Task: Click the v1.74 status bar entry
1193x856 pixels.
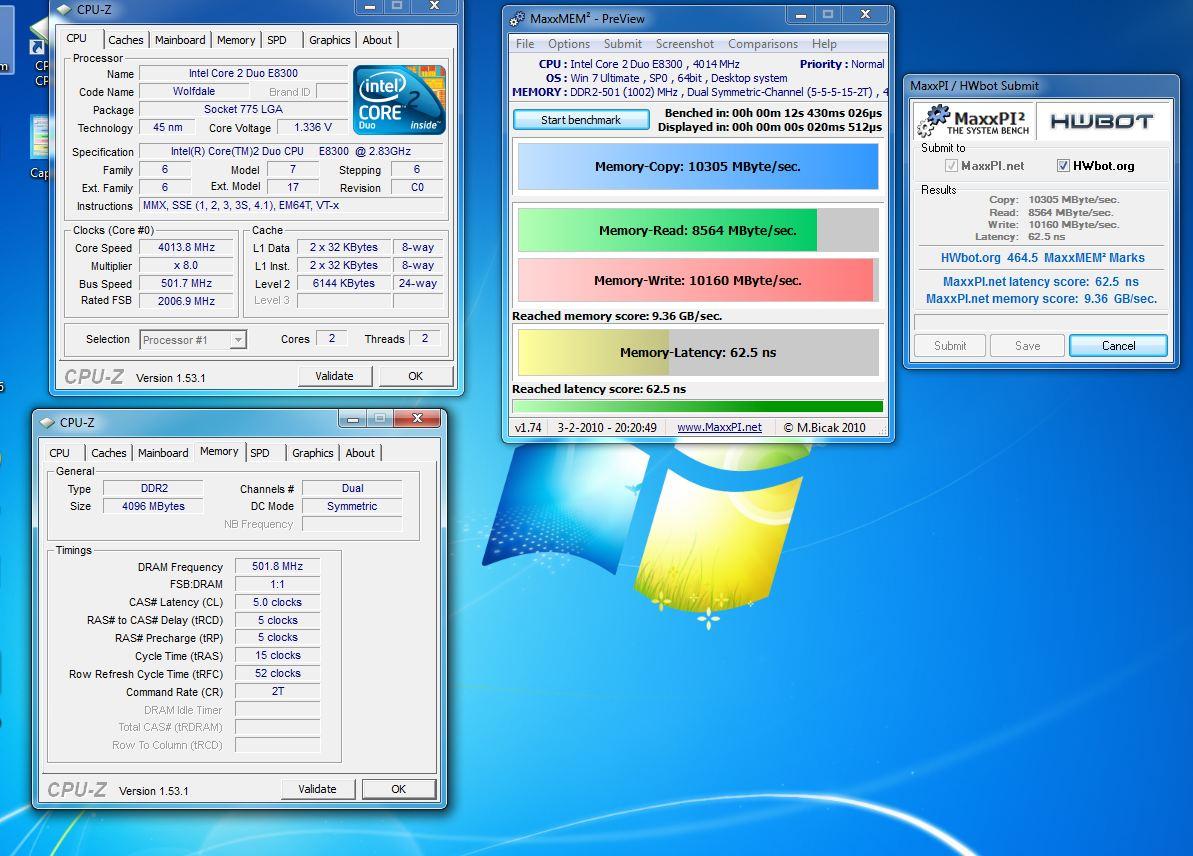Action: click(528, 428)
